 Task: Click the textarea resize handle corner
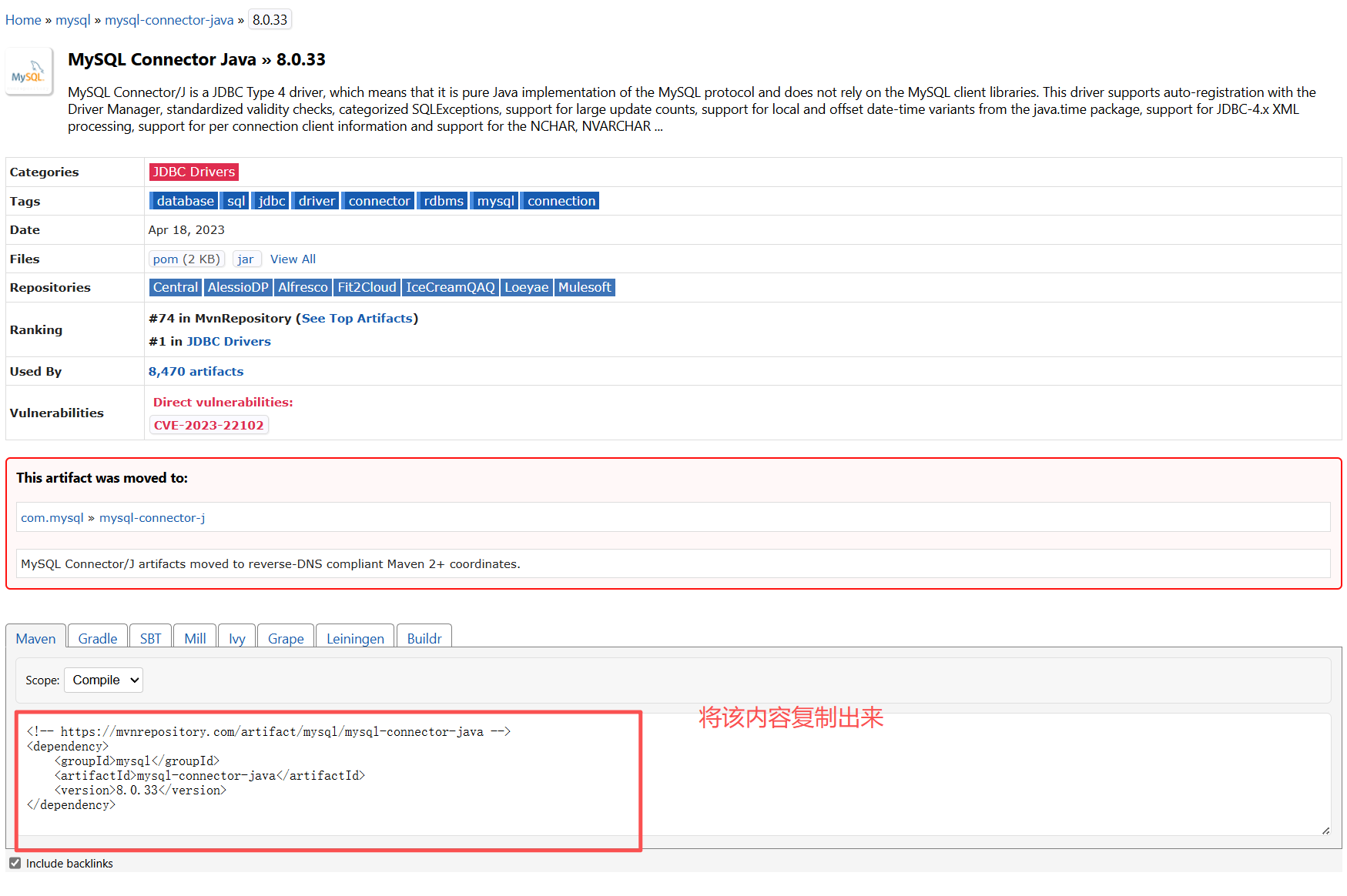(1325, 831)
